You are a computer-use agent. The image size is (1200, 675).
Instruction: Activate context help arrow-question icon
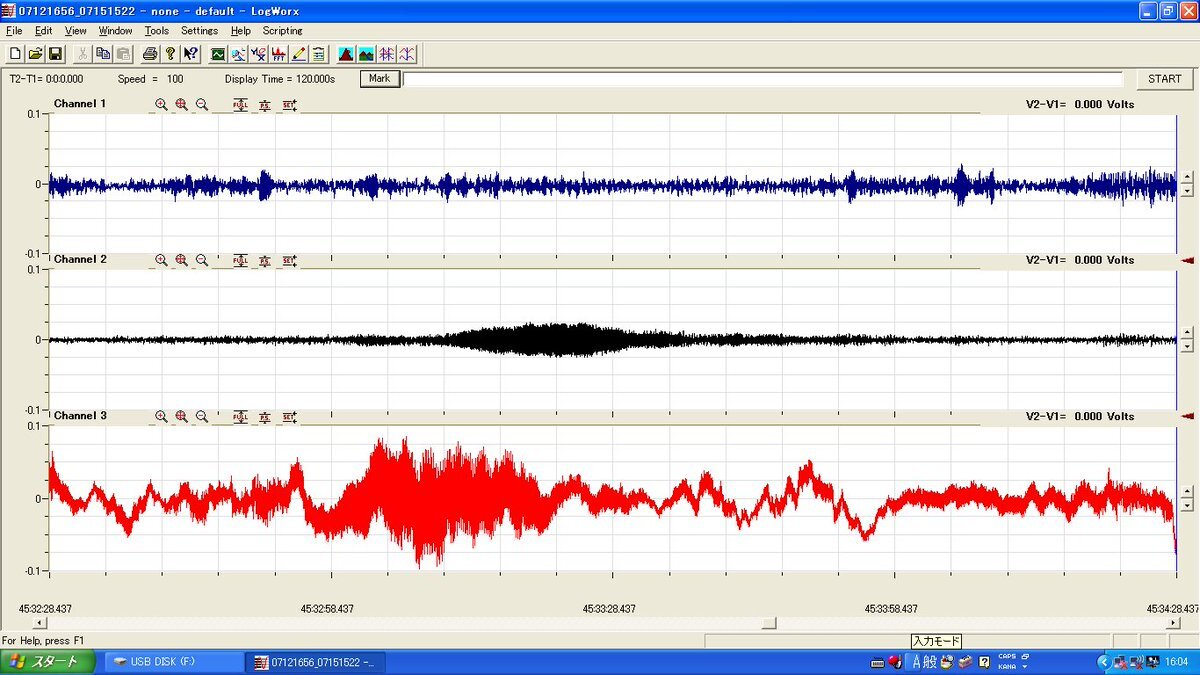pos(191,54)
